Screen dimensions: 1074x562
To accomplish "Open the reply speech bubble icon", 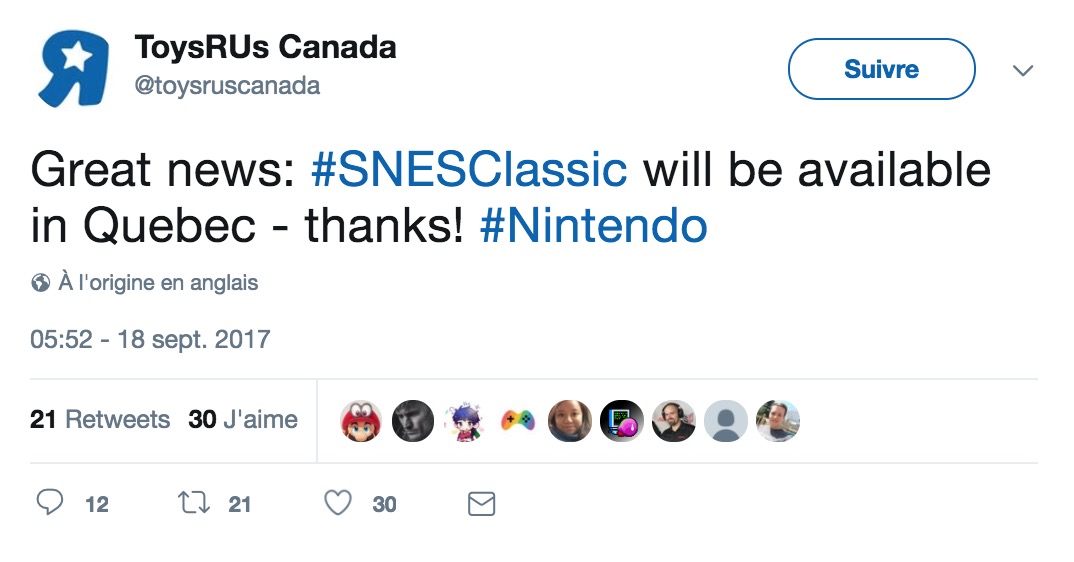I will click(x=49, y=502).
